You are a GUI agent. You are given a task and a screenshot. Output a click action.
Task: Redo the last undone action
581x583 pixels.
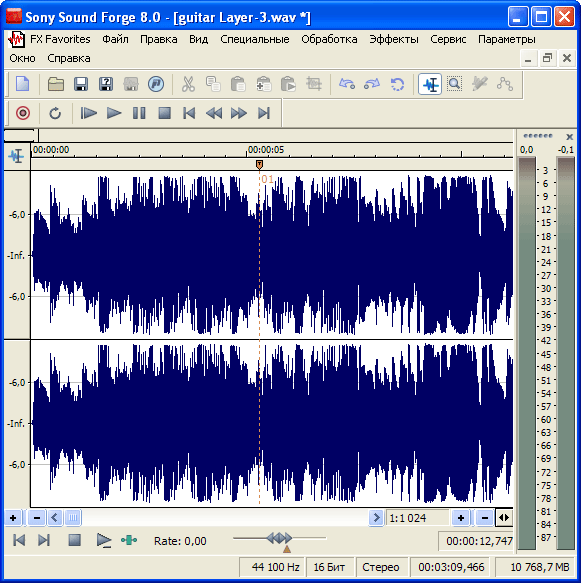coord(372,84)
